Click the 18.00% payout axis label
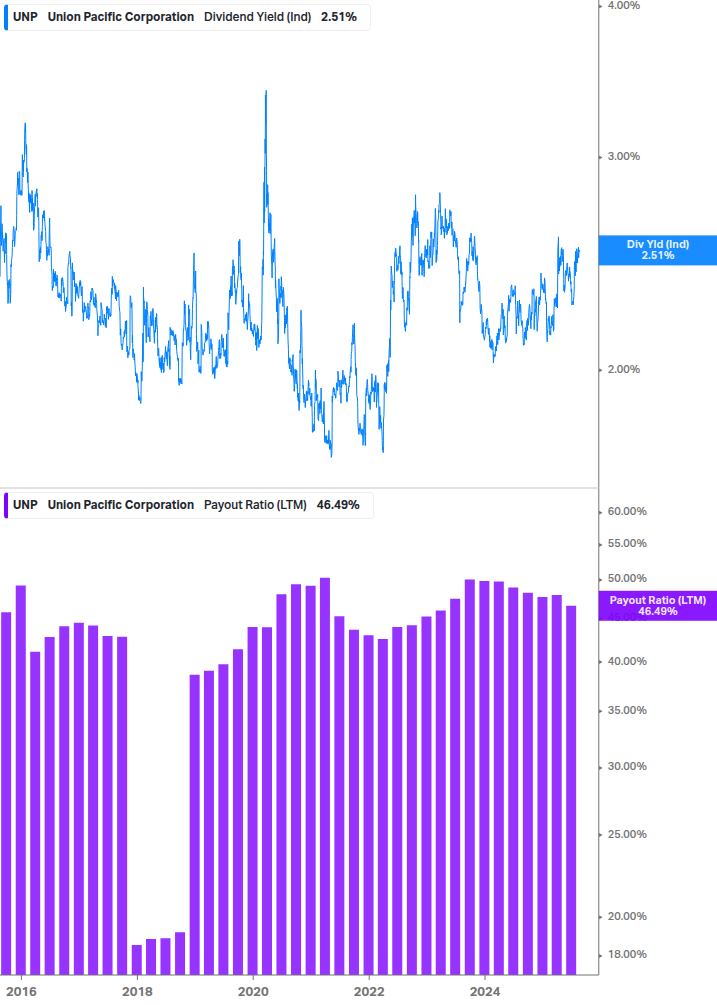 click(627, 954)
